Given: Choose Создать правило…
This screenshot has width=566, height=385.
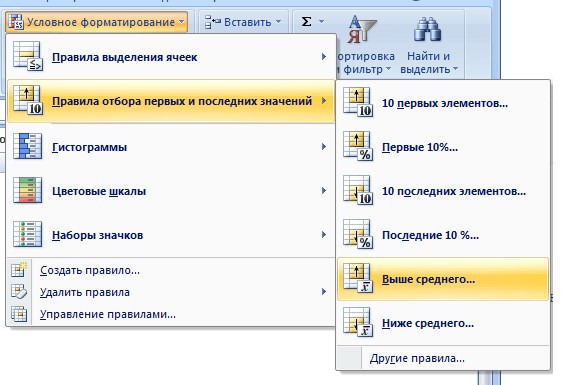Looking at the screenshot, I should [170, 270].
